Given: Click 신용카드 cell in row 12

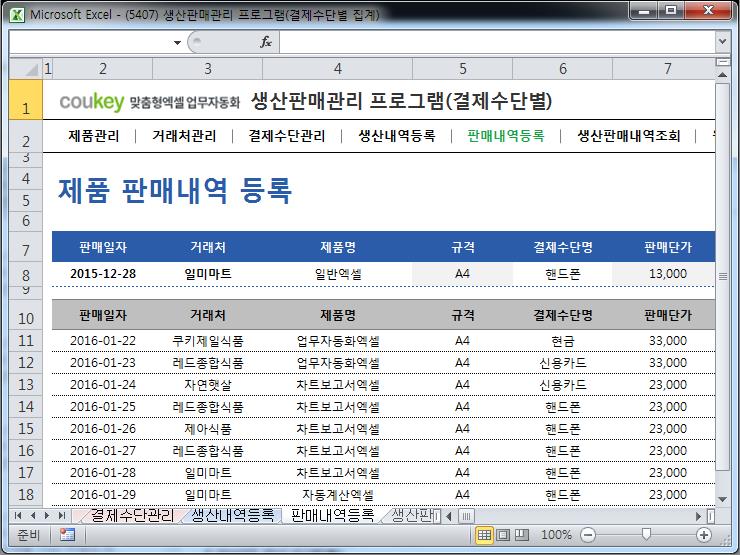Looking at the screenshot, I should point(563,362).
